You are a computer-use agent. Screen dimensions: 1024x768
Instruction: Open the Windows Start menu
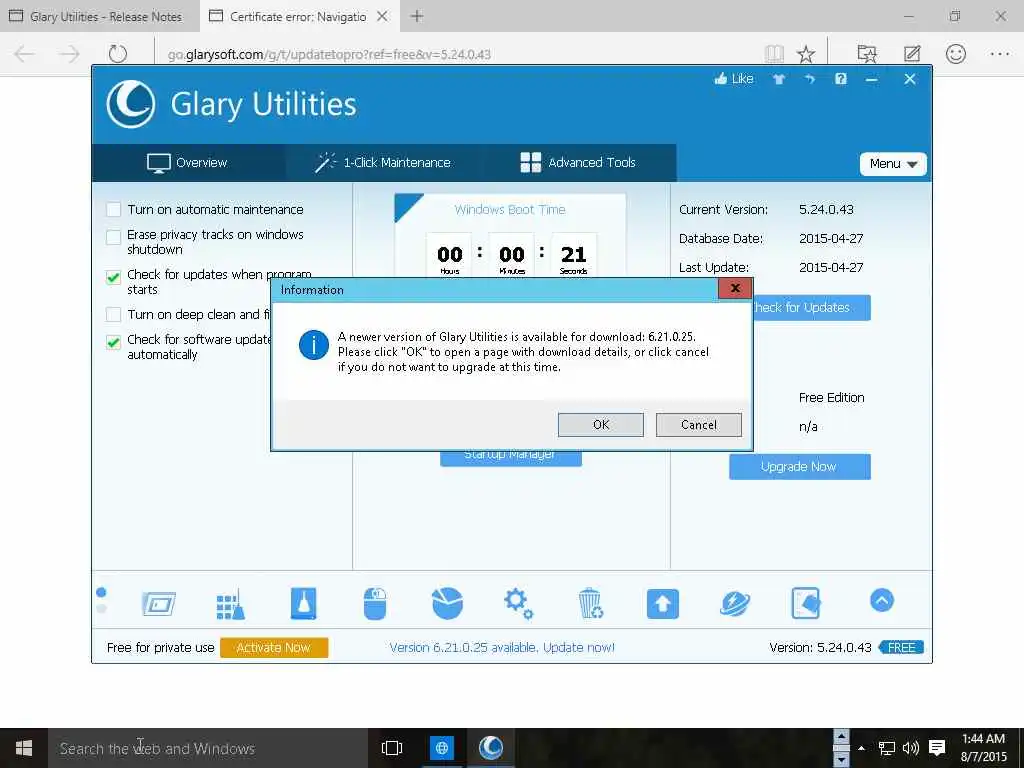pos(24,748)
